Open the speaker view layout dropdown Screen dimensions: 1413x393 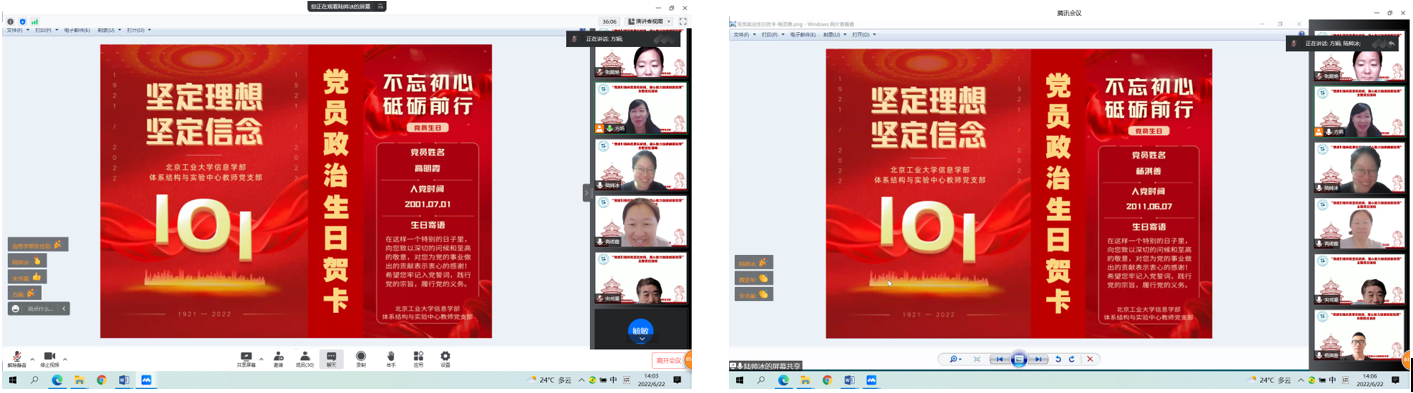(x=649, y=21)
